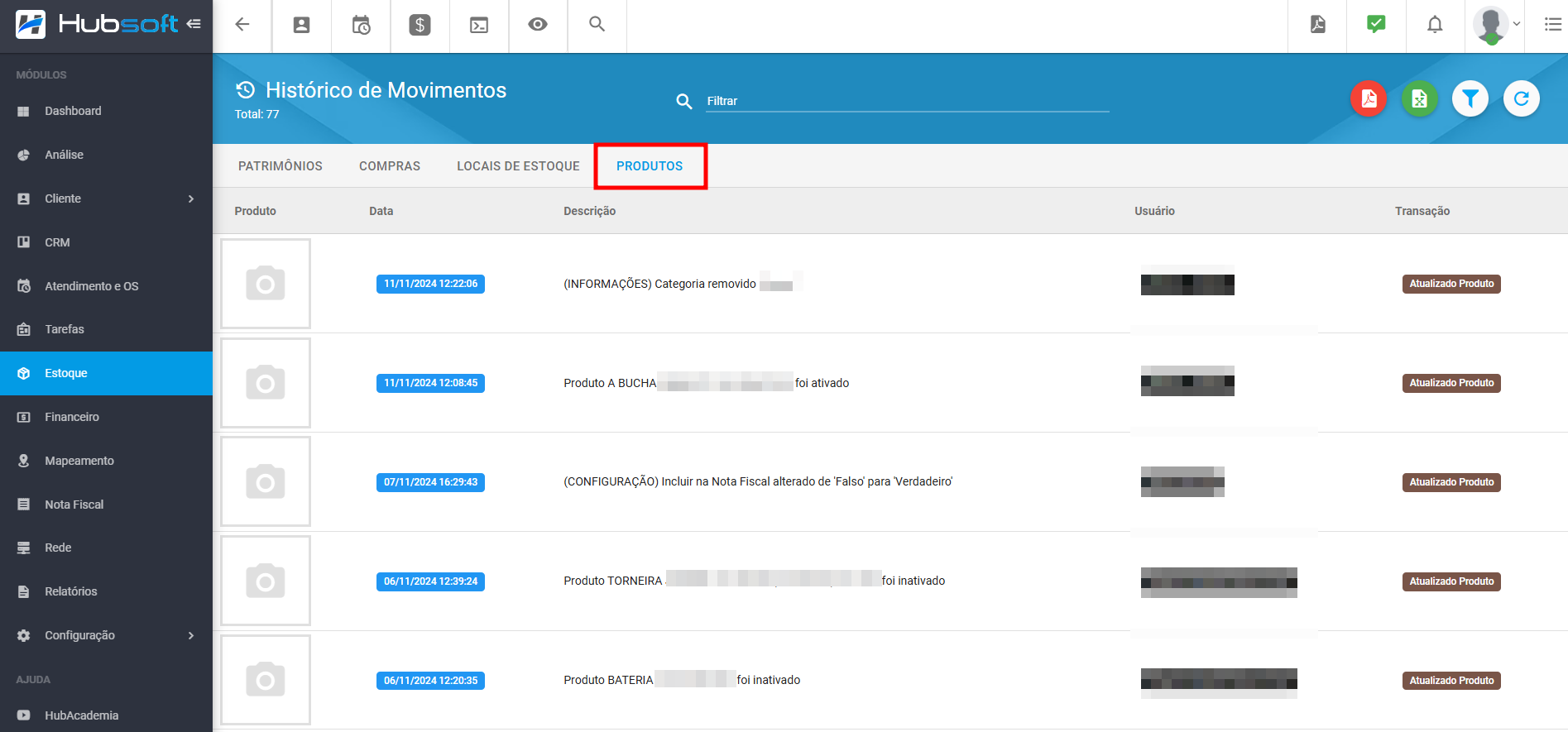
Task: Sort by the Data column header
Action: [x=381, y=211]
